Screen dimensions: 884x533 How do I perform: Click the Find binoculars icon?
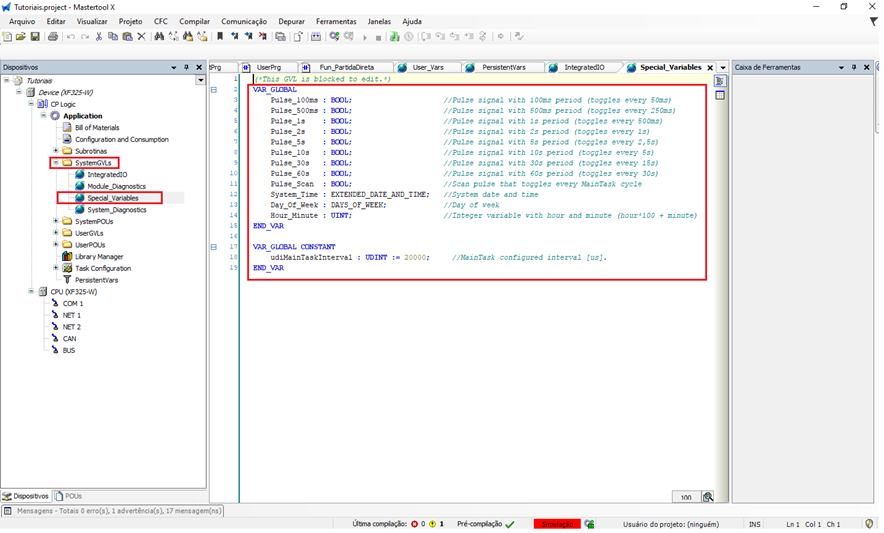(158, 37)
